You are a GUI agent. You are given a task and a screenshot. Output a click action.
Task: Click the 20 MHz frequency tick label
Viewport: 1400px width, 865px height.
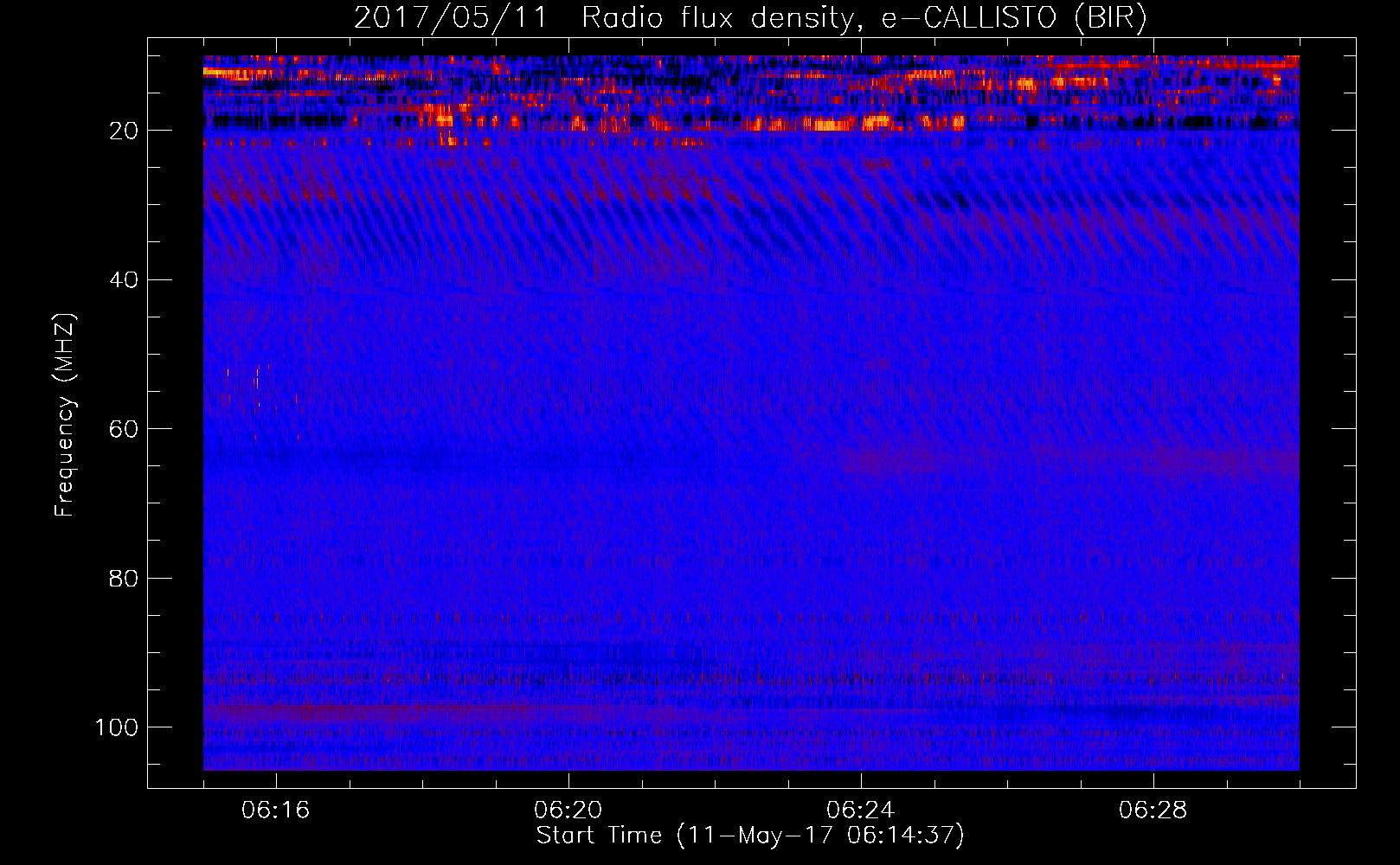pyautogui.click(x=124, y=131)
